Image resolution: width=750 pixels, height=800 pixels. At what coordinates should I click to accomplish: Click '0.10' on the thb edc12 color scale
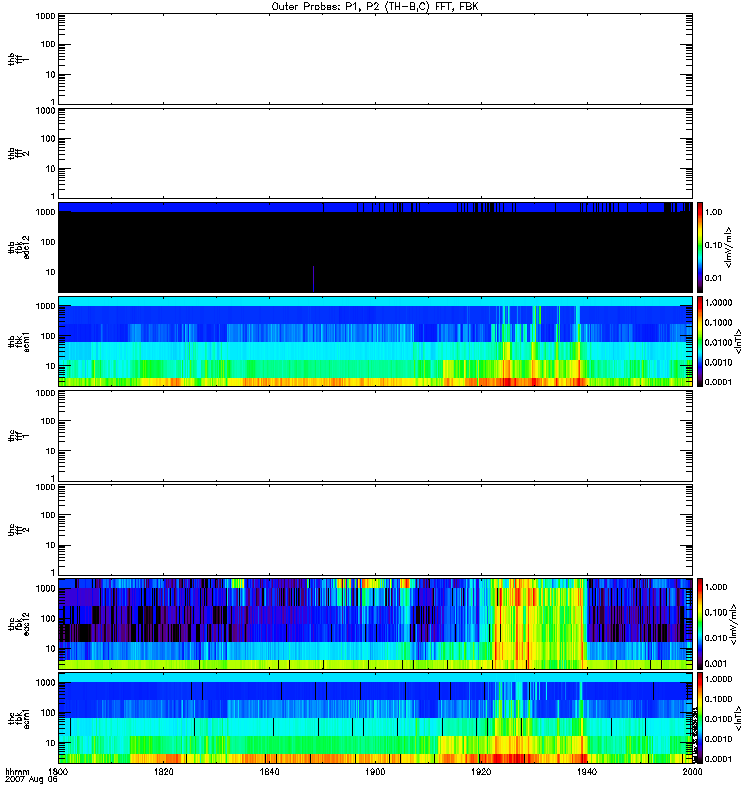coord(713,245)
